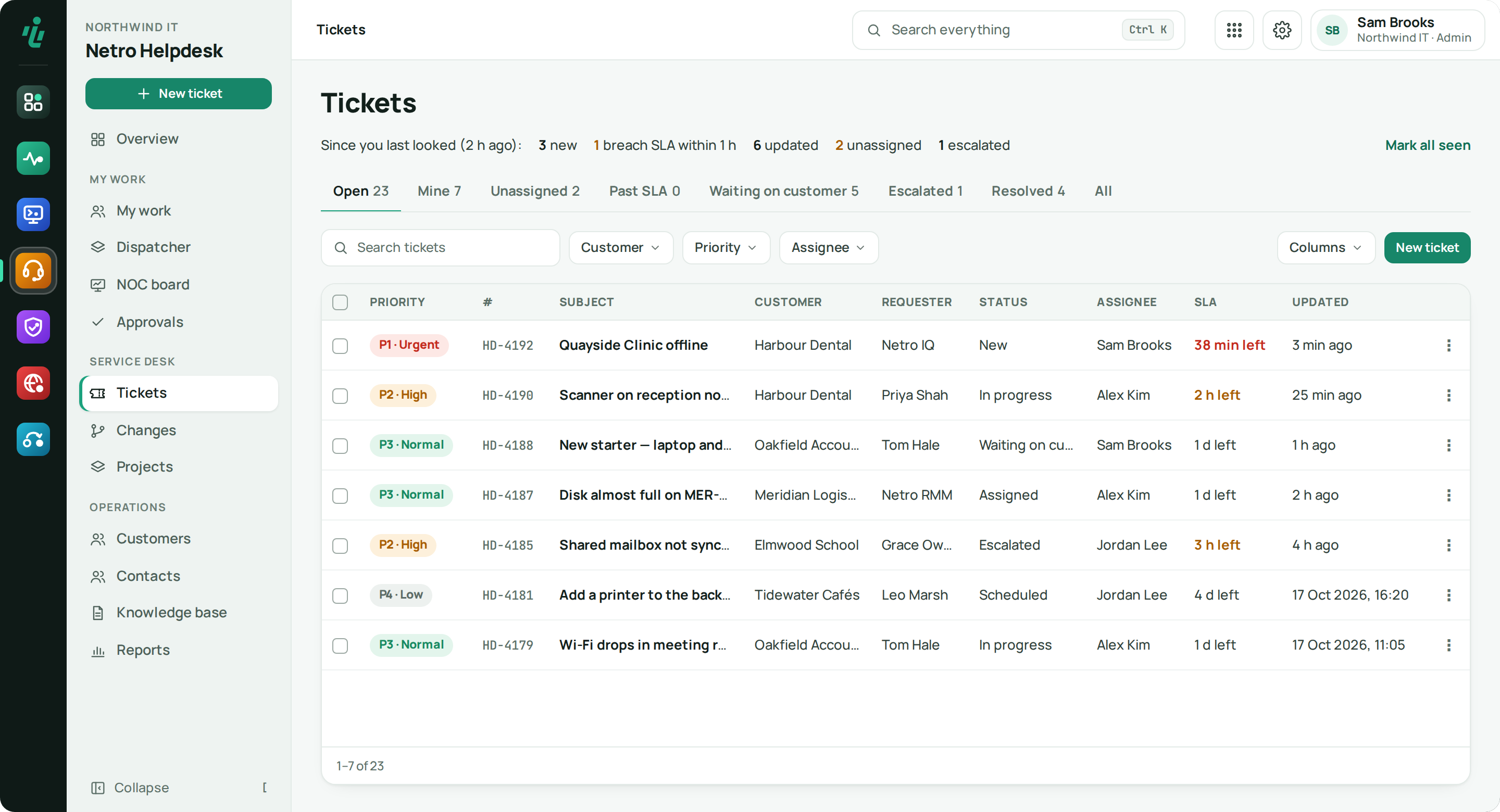Open row actions menu for HD-4192
This screenshot has width=1500, height=812.
coord(1448,345)
